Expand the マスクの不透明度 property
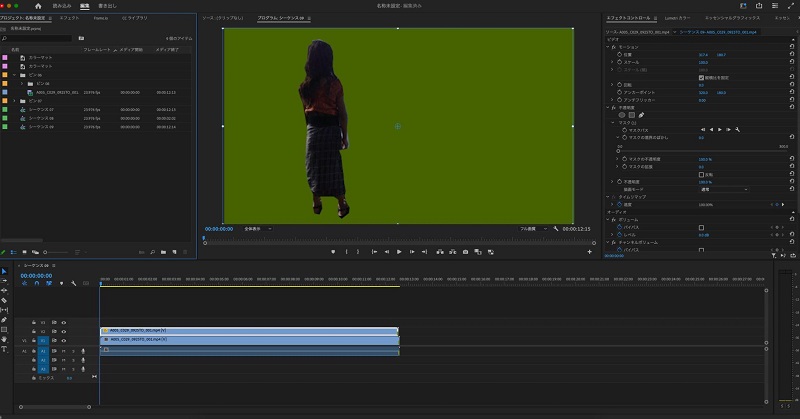Screen dimensions: 800x419 [x=617, y=159]
